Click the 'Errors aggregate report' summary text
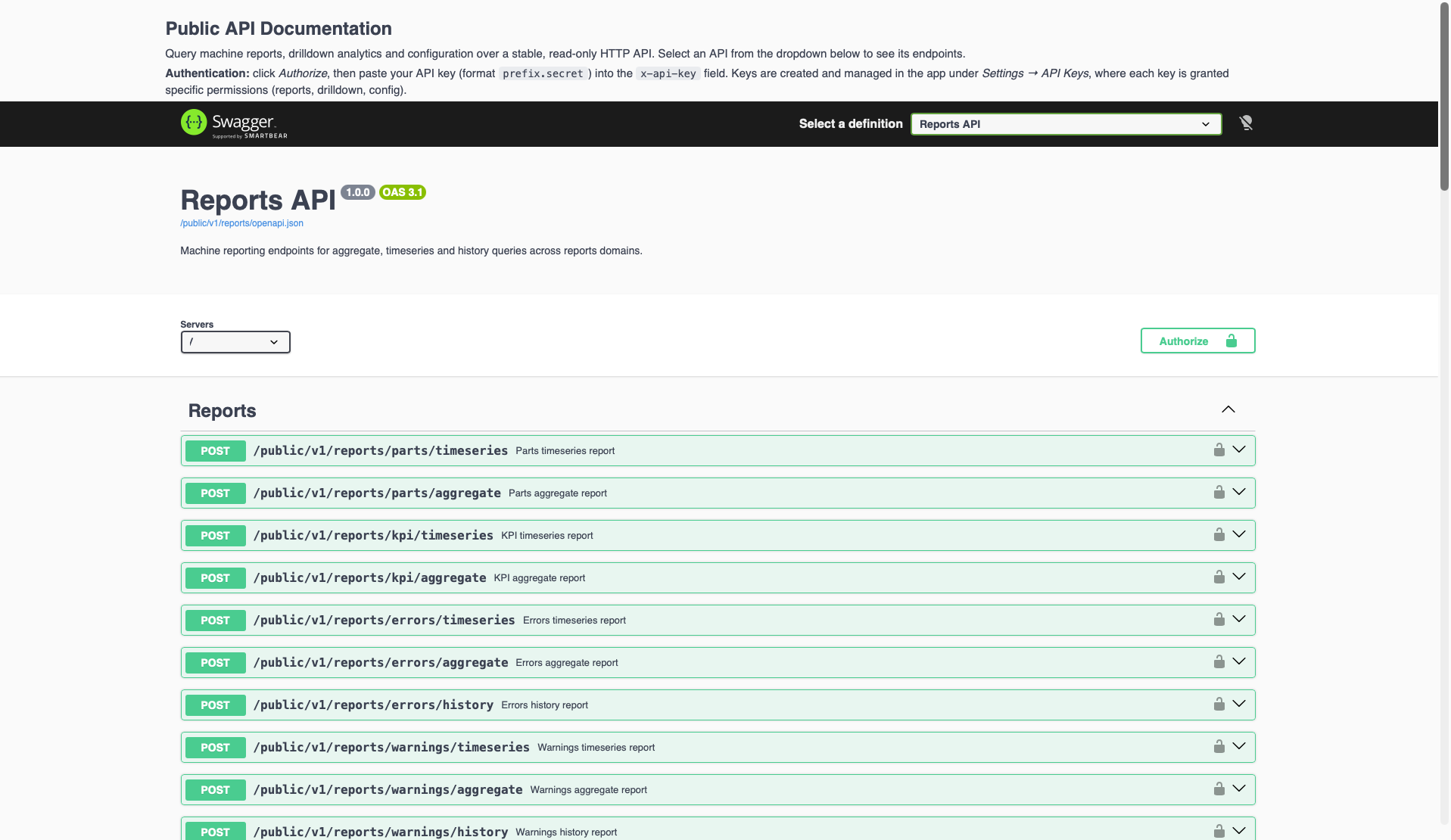Screen dimensions: 1451x840 [567, 663]
